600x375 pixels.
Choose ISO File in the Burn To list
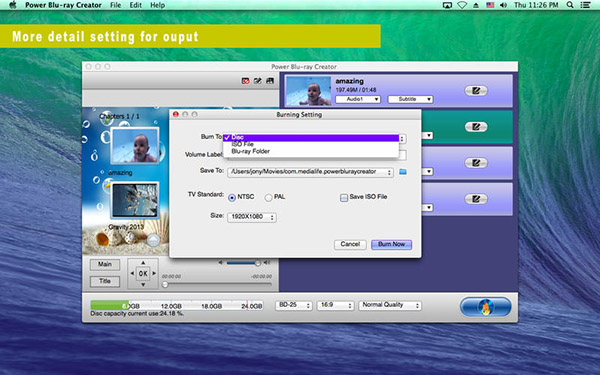click(x=311, y=144)
